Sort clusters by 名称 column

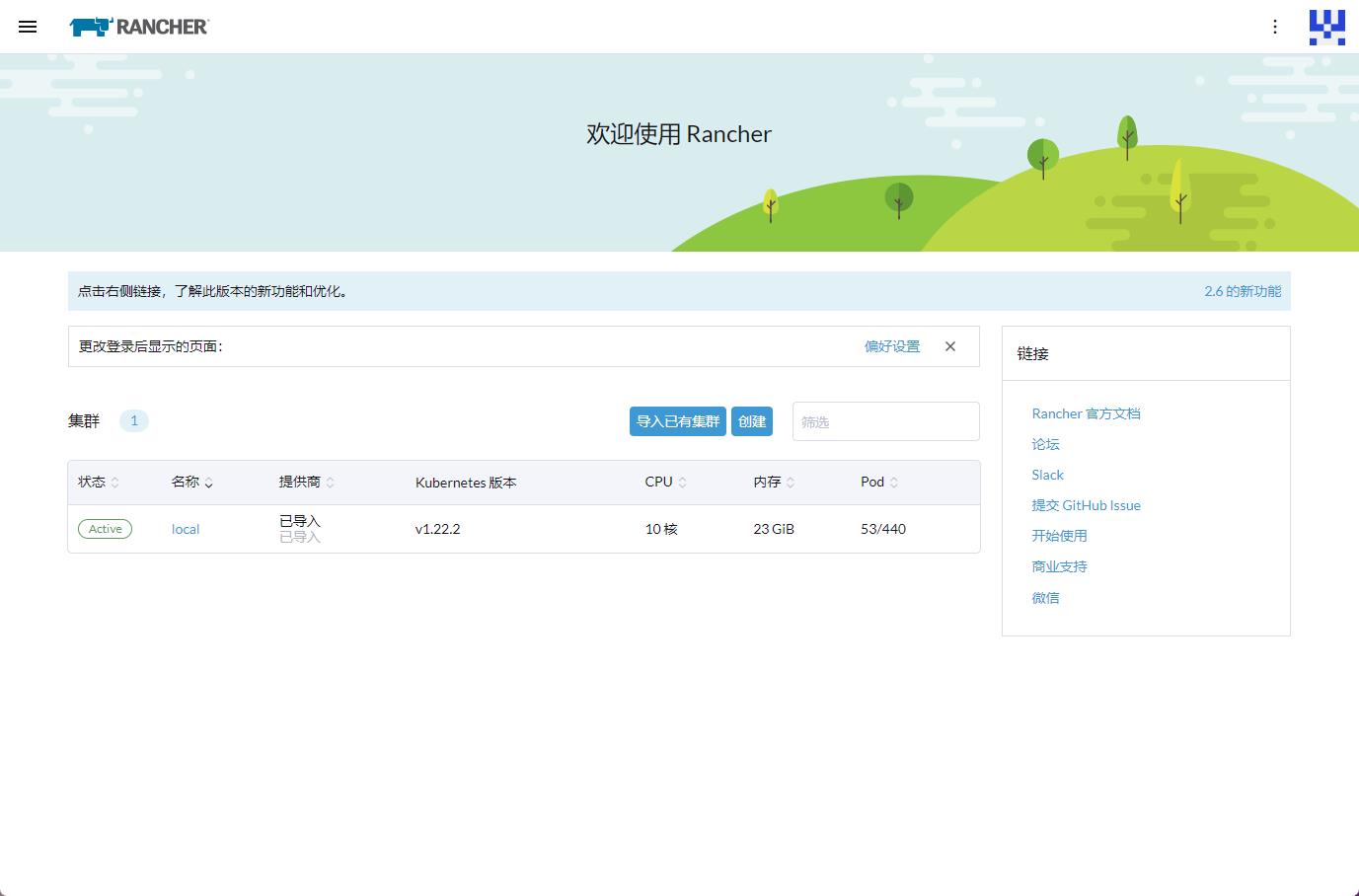(192, 482)
